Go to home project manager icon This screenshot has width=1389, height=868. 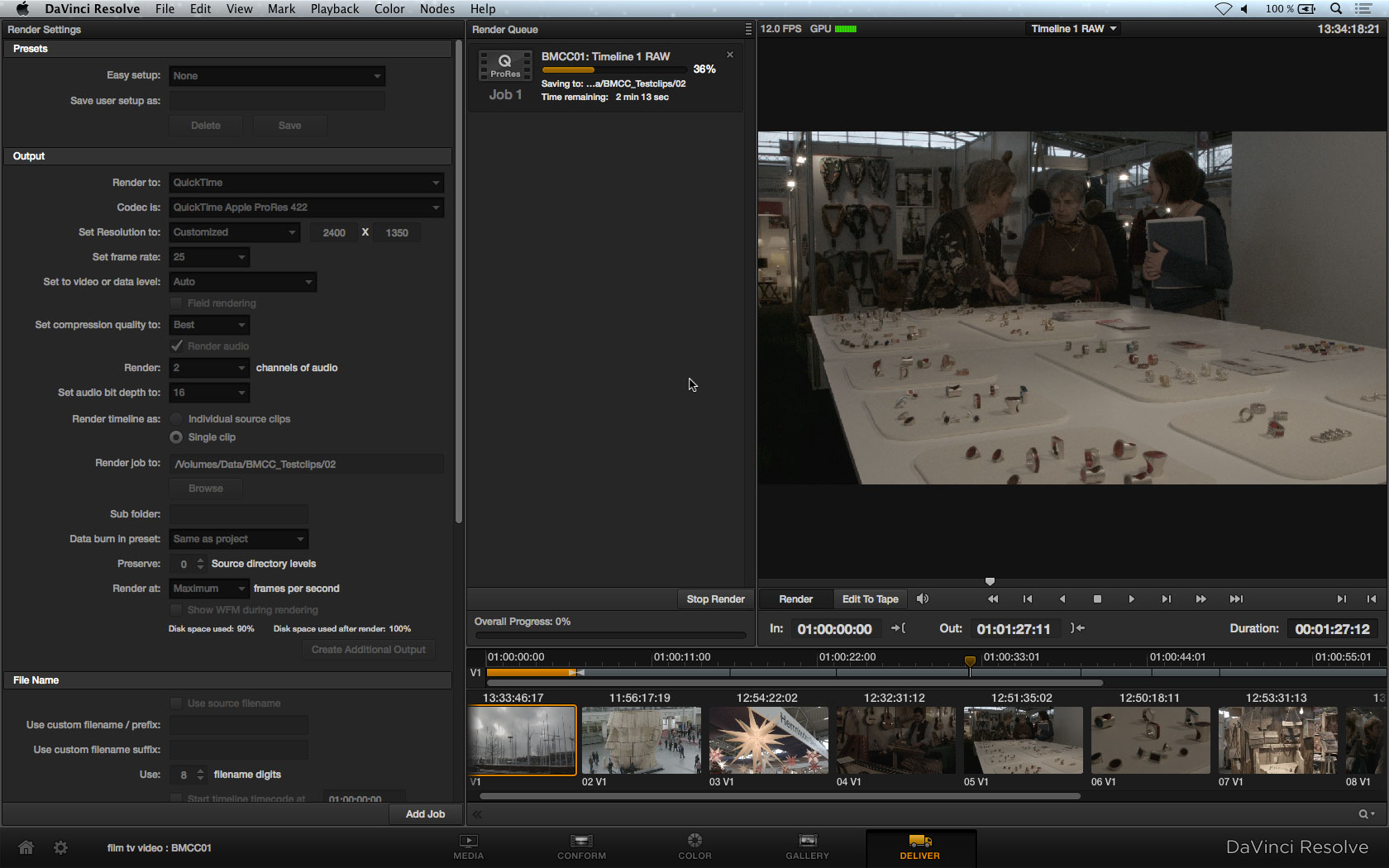tap(26, 847)
